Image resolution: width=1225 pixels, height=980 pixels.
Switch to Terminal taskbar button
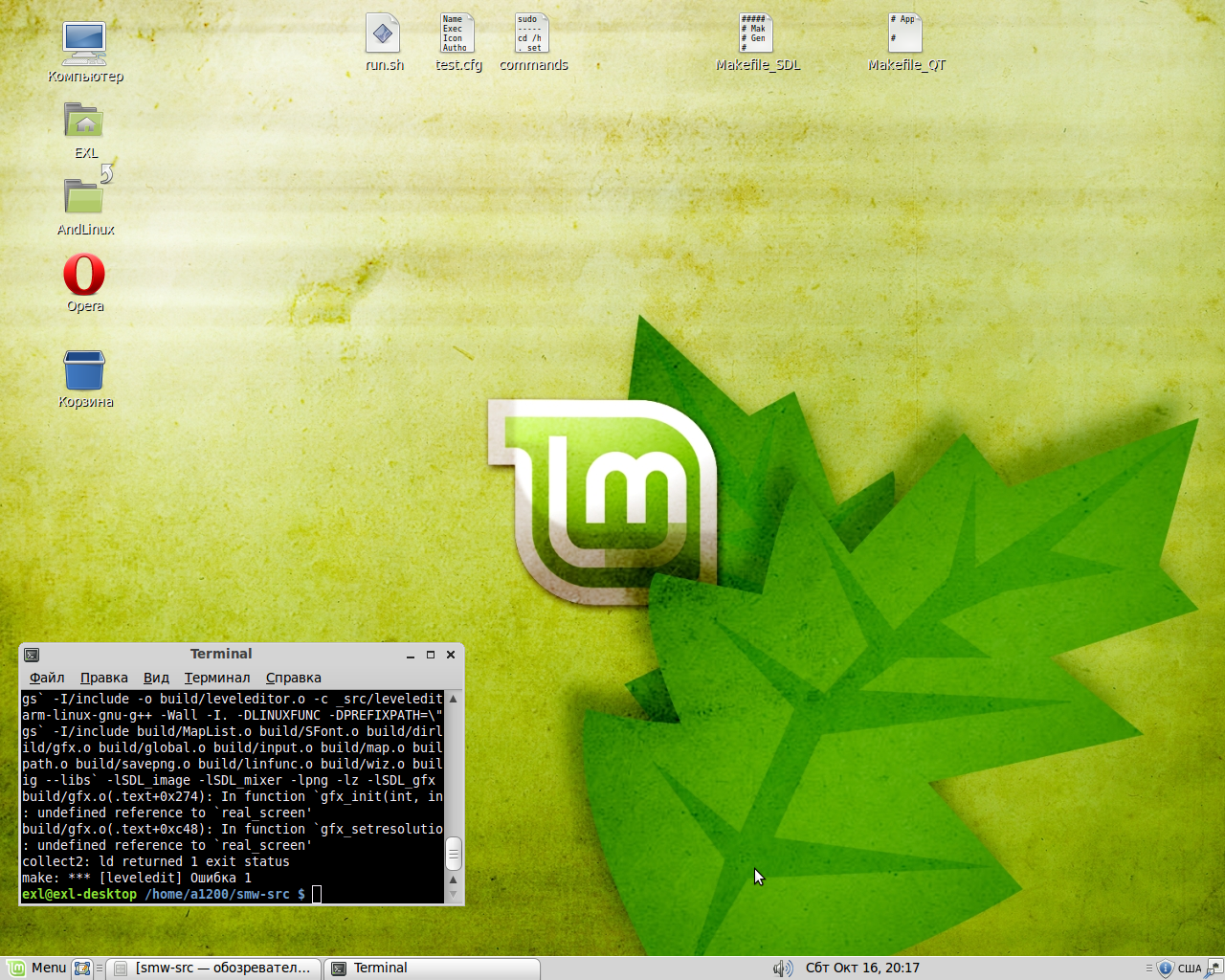(x=432, y=969)
